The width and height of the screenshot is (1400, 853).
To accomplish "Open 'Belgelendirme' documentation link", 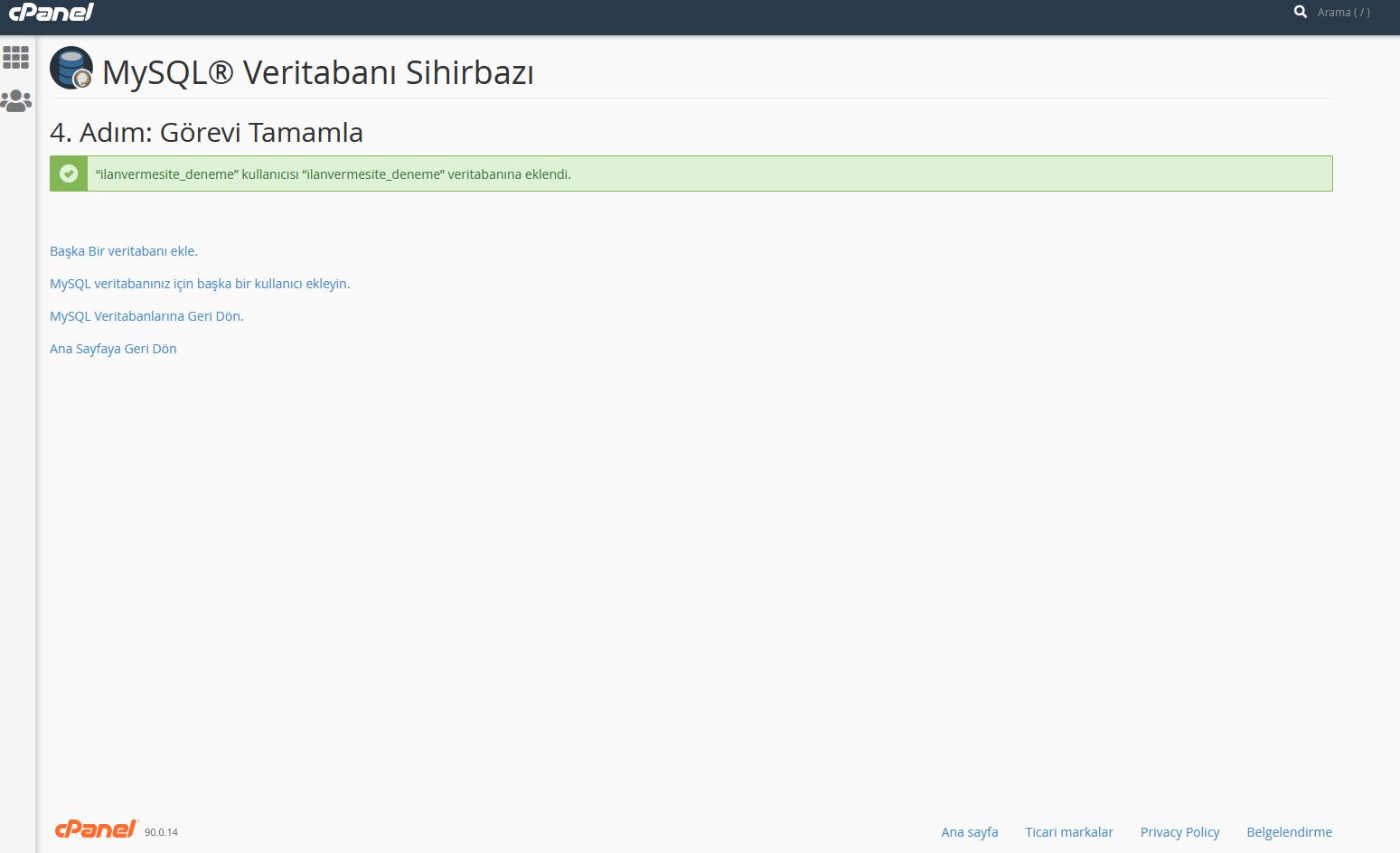I will point(1289,832).
